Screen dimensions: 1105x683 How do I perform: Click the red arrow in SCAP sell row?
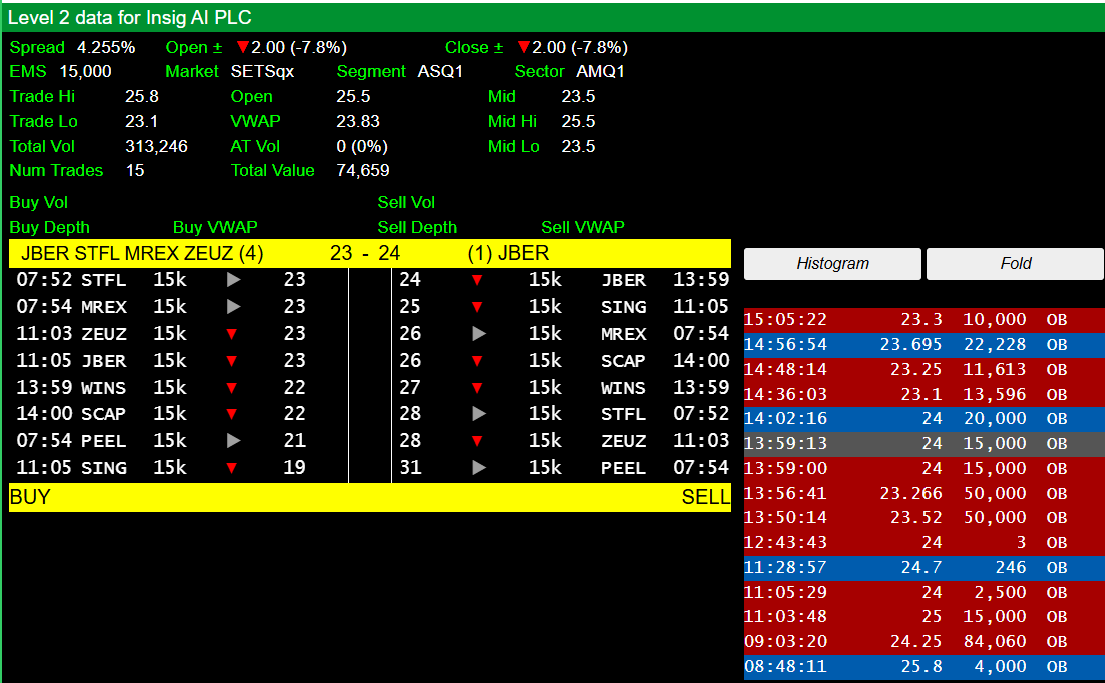[x=477, y=361]
